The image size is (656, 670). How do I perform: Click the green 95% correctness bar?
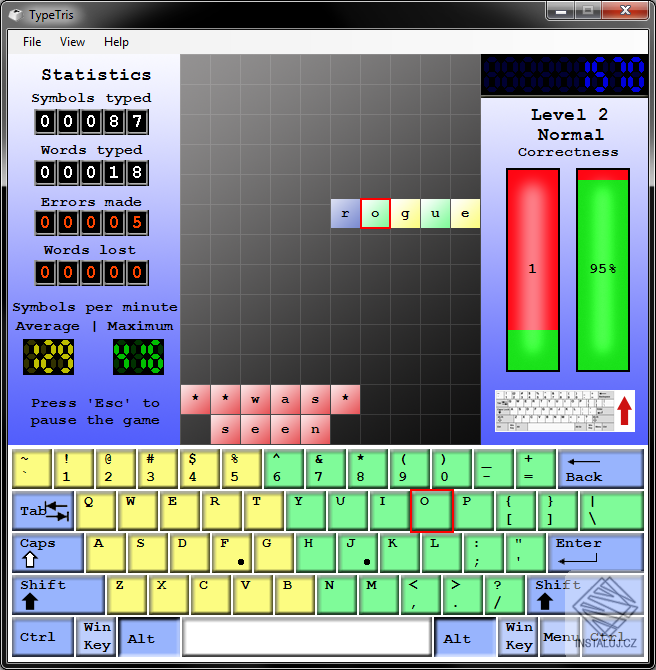pos(603,270)
